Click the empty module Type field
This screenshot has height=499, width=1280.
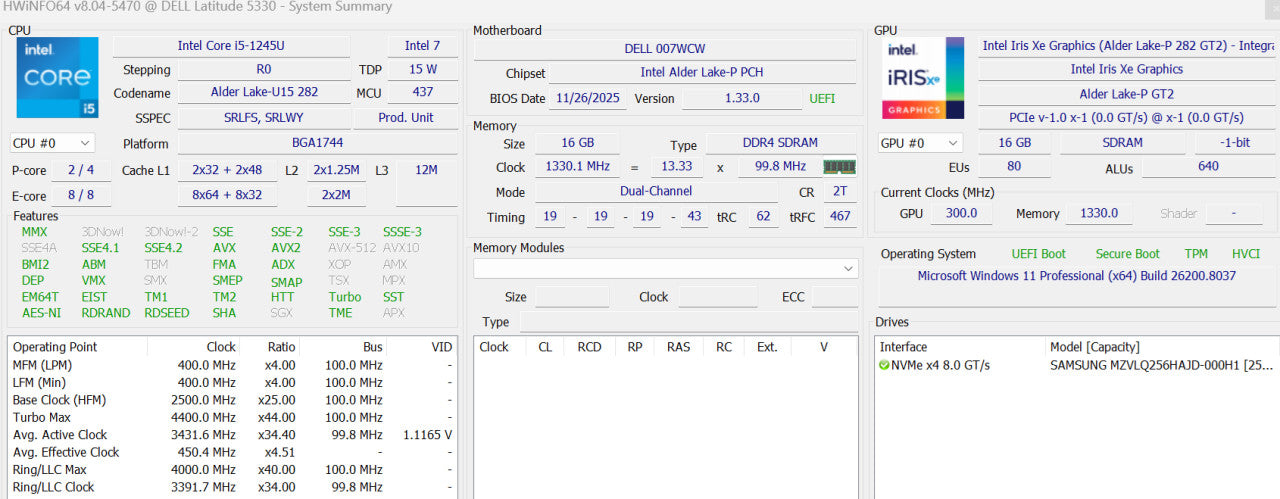pyautogui.click(x=688, y=322)
